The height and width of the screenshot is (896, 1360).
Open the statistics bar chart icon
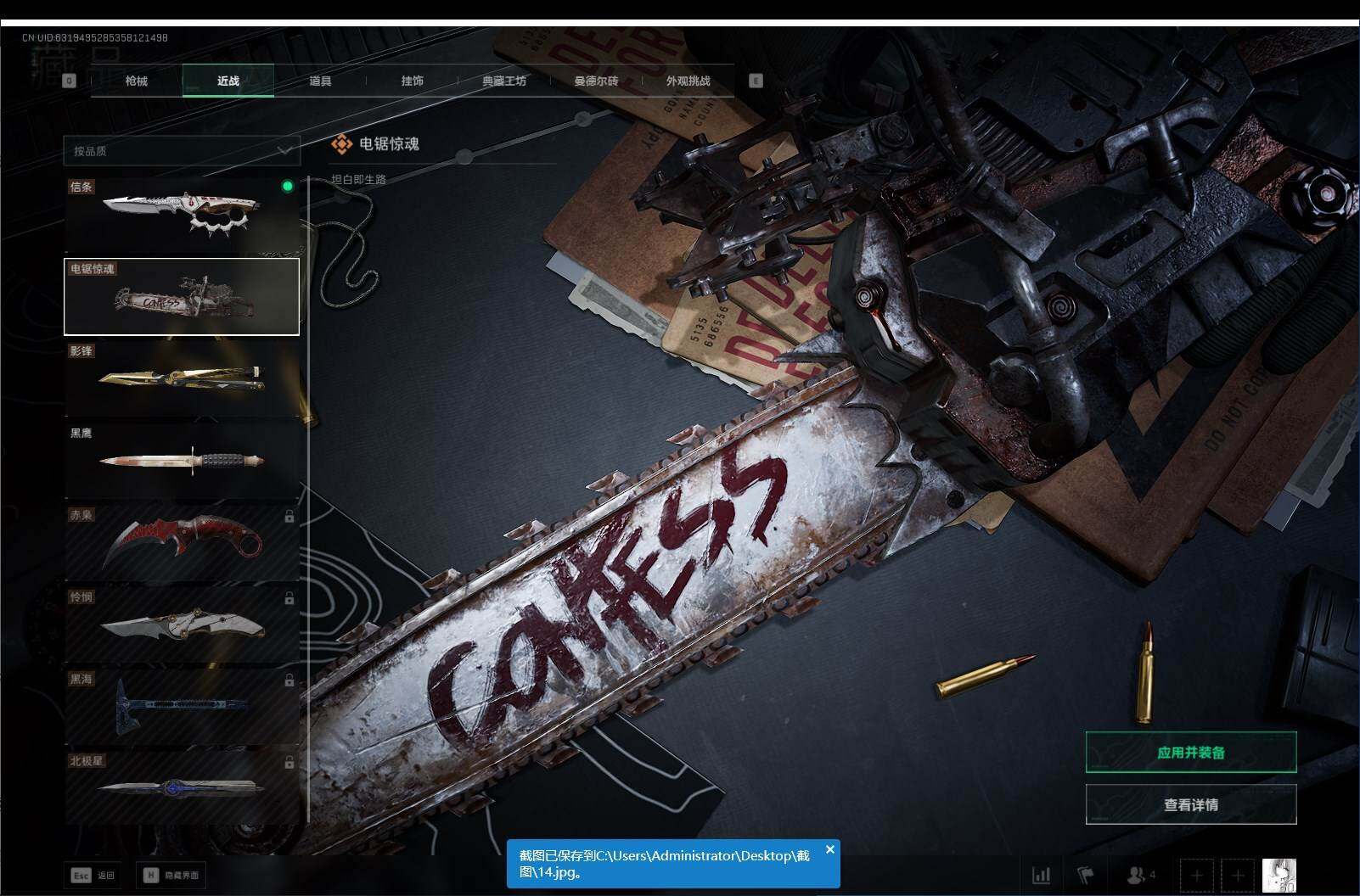(x=1041, y=875)
